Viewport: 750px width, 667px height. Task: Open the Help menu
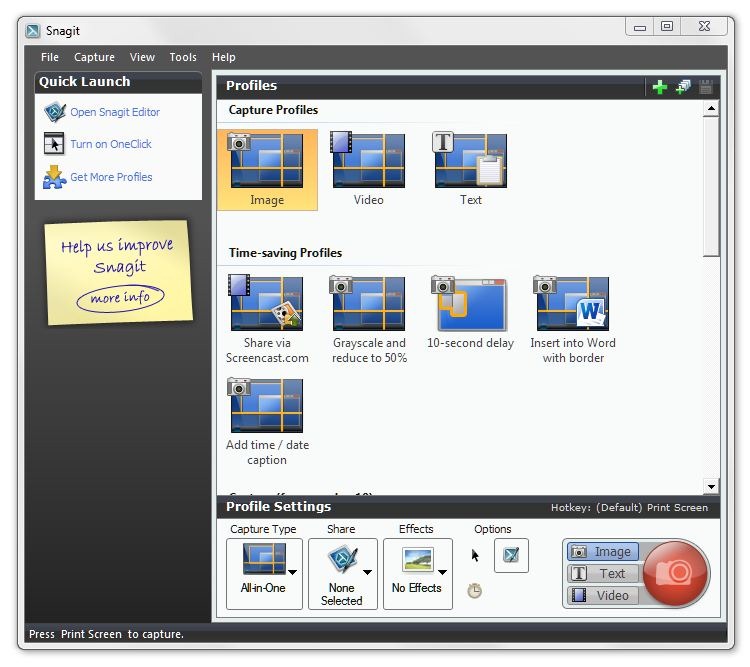223,57
